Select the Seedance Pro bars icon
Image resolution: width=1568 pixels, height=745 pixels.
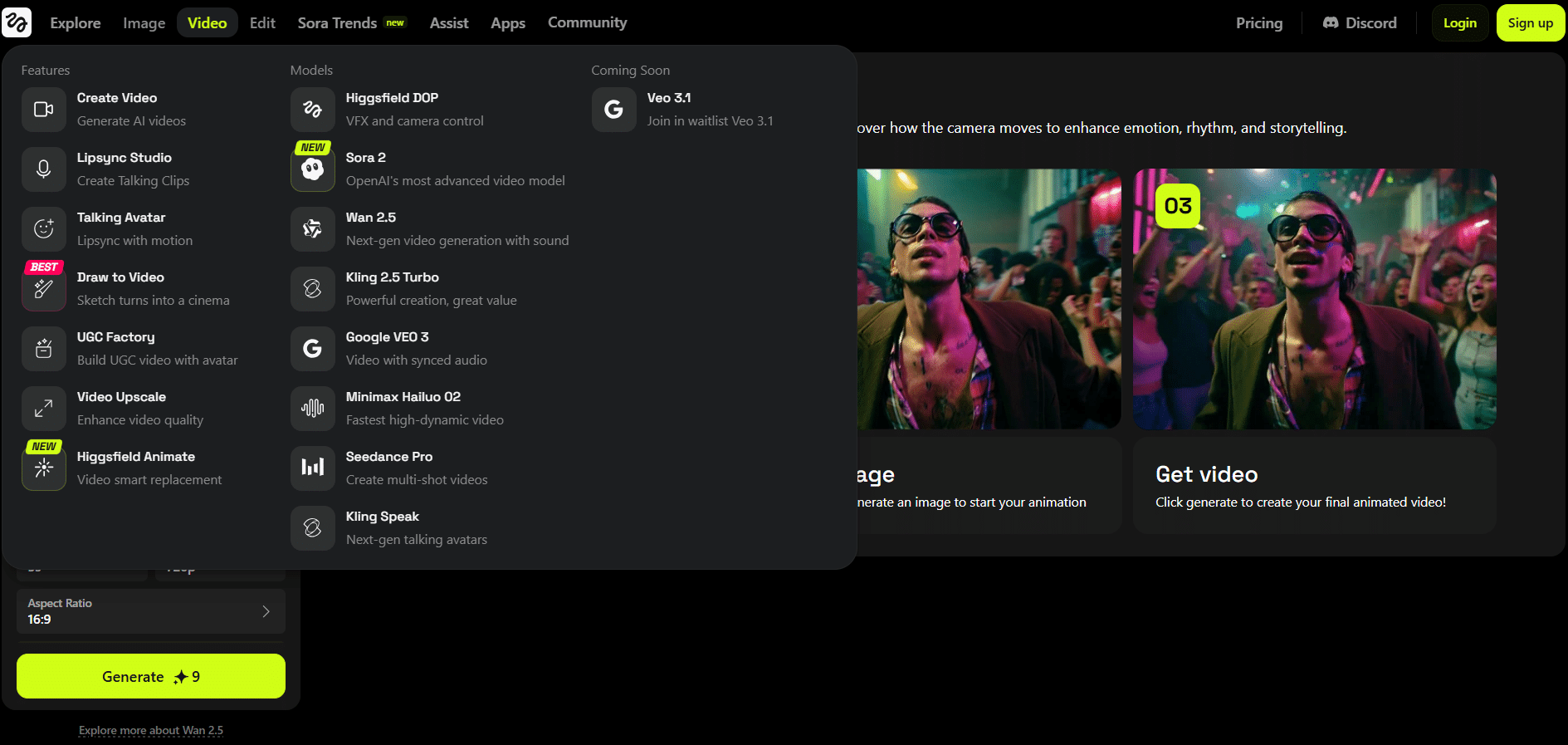pyautogui.click(x=313, y=468)
